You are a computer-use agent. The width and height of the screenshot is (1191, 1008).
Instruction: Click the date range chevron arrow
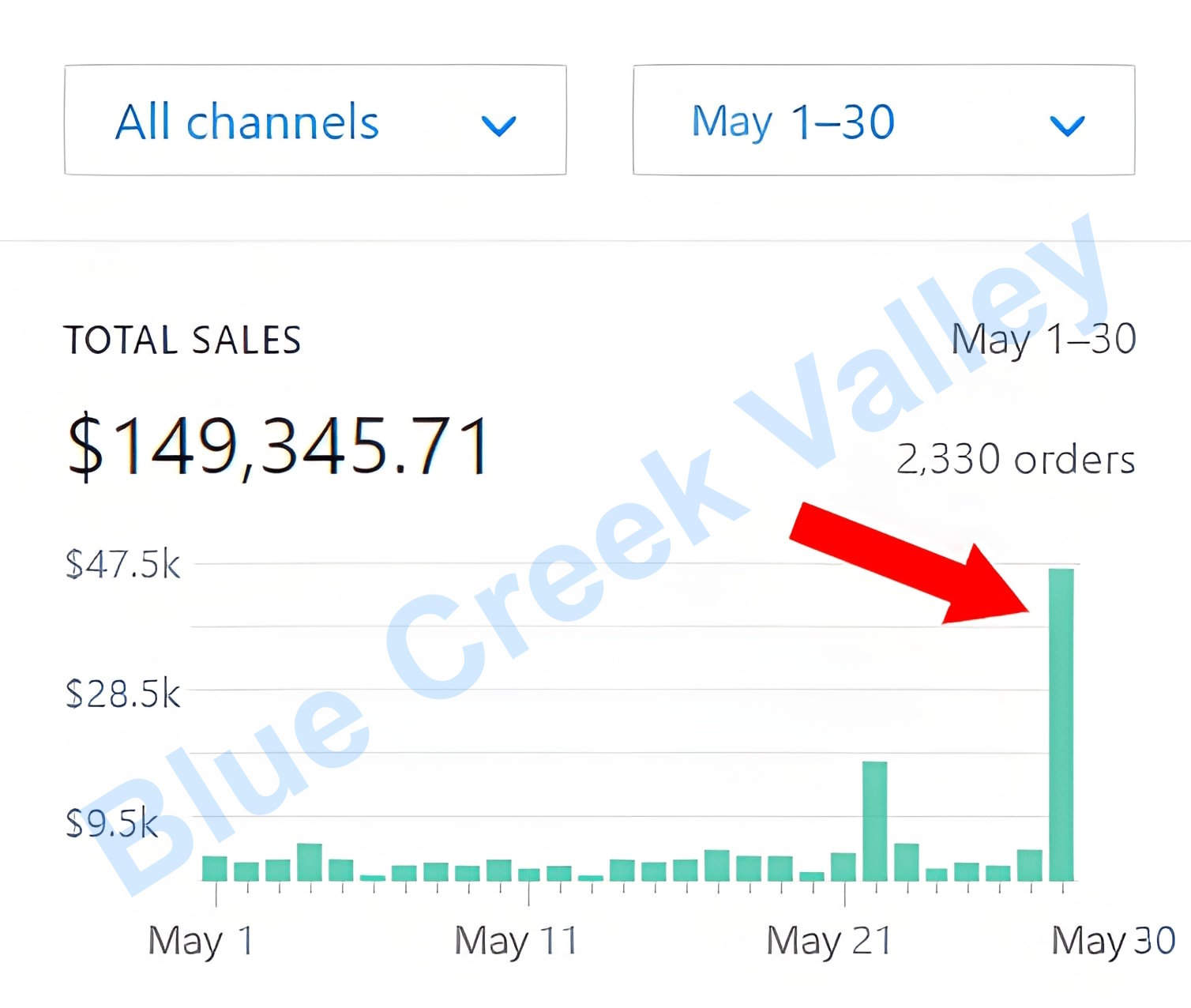[1066, 126]
